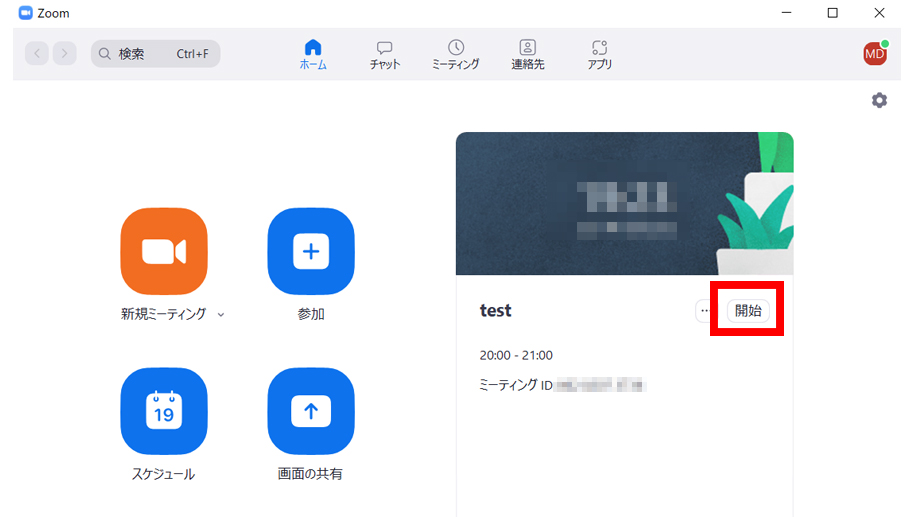Open the Apps (アプリ) tab
This screenshot has width=922, height=517.
599,54
